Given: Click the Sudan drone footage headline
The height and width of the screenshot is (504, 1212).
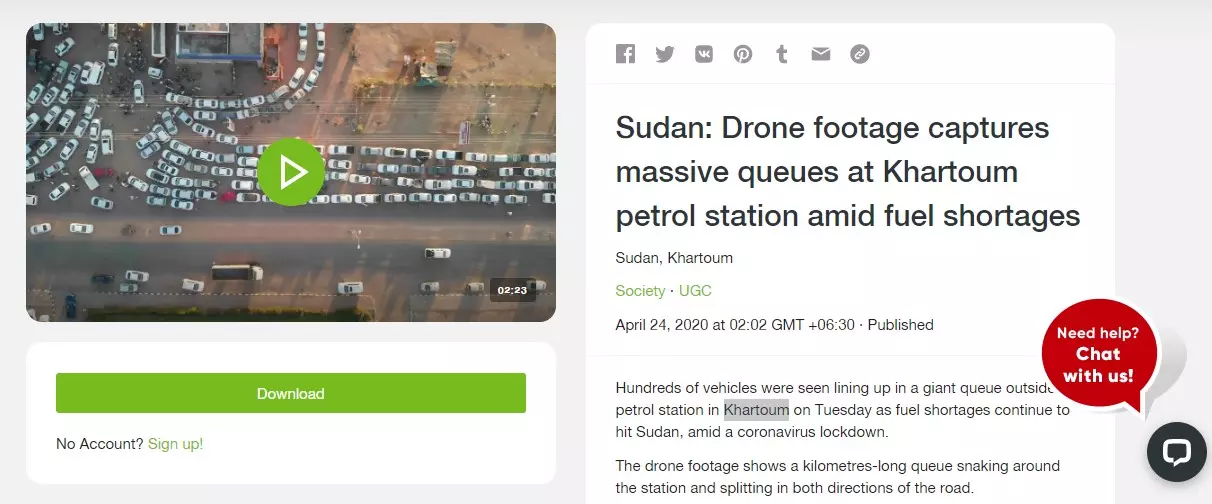Looking at the screenshot, I should point(848,171).
